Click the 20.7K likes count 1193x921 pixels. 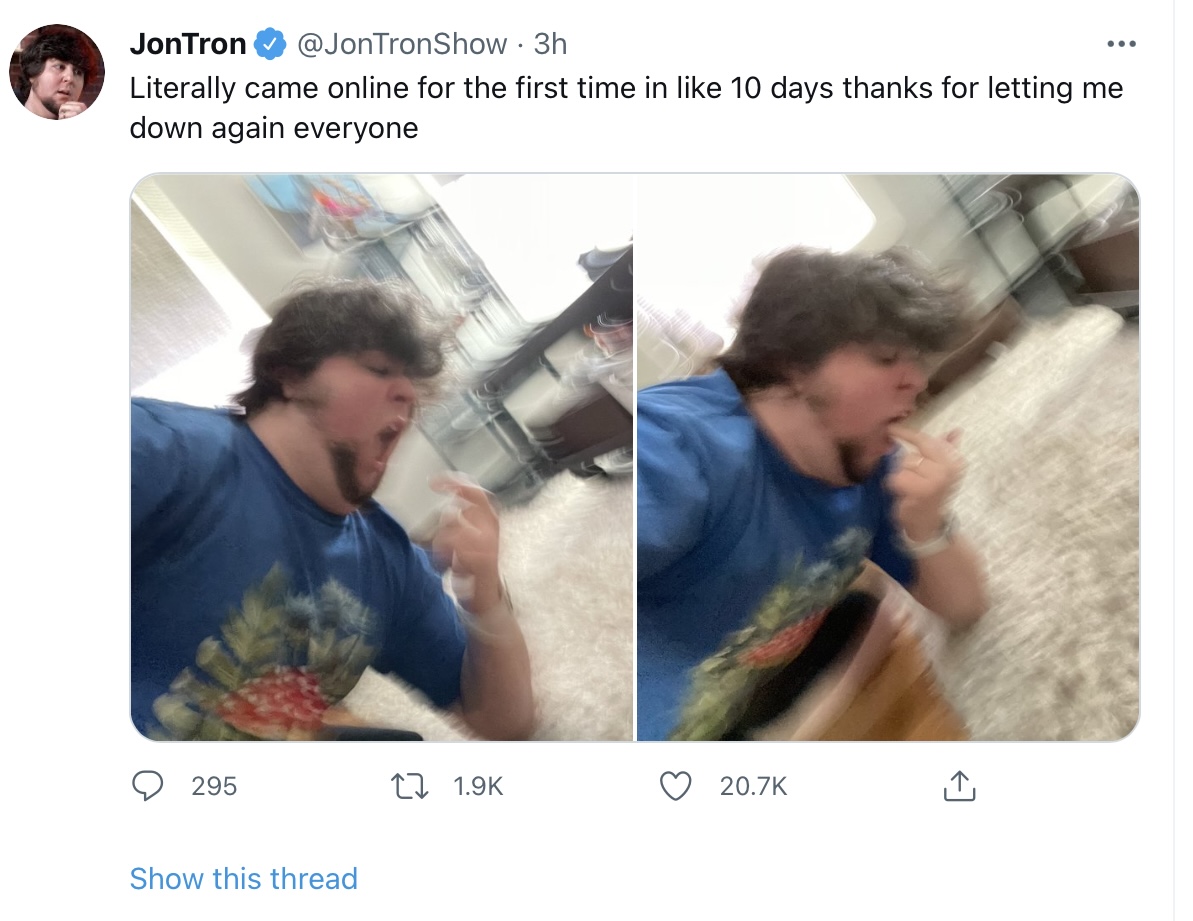753,786
